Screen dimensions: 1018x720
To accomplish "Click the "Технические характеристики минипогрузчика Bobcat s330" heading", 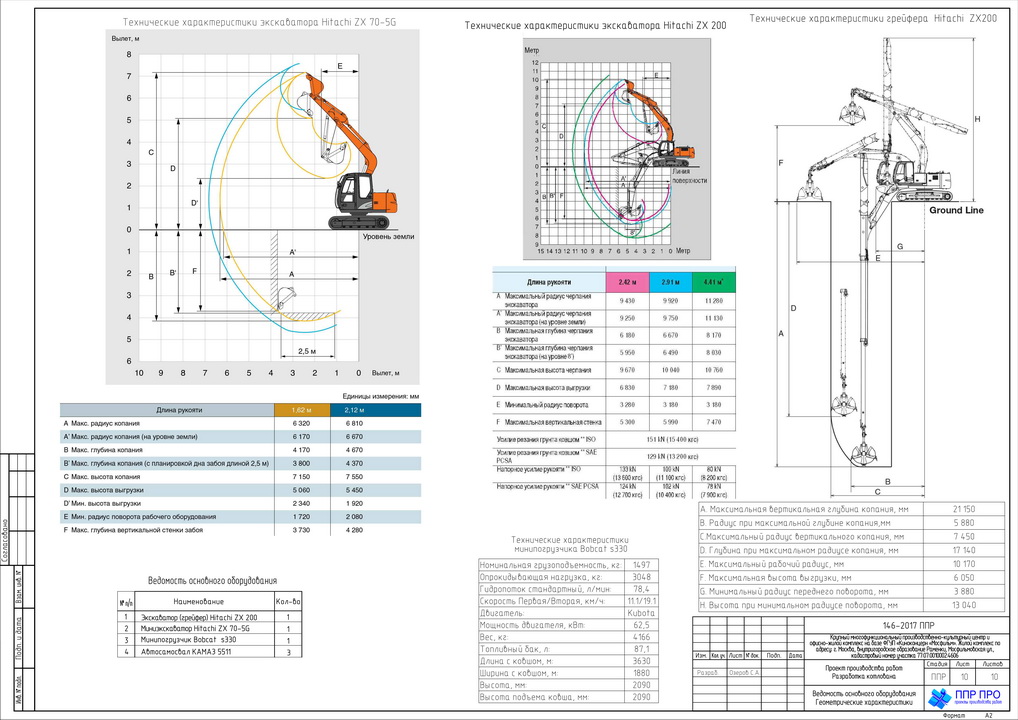I will [569, 544].
